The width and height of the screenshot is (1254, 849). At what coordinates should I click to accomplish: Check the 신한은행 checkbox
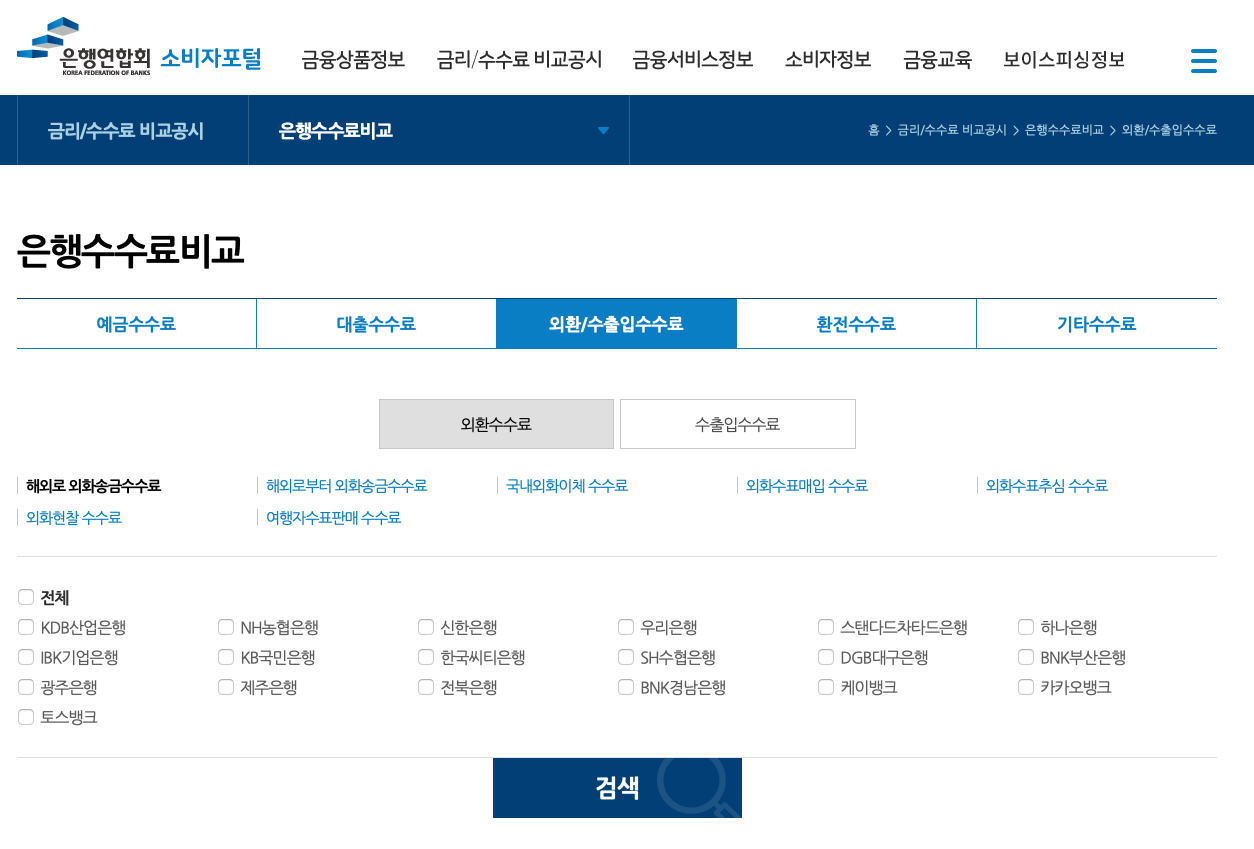[x=426, y=627]
